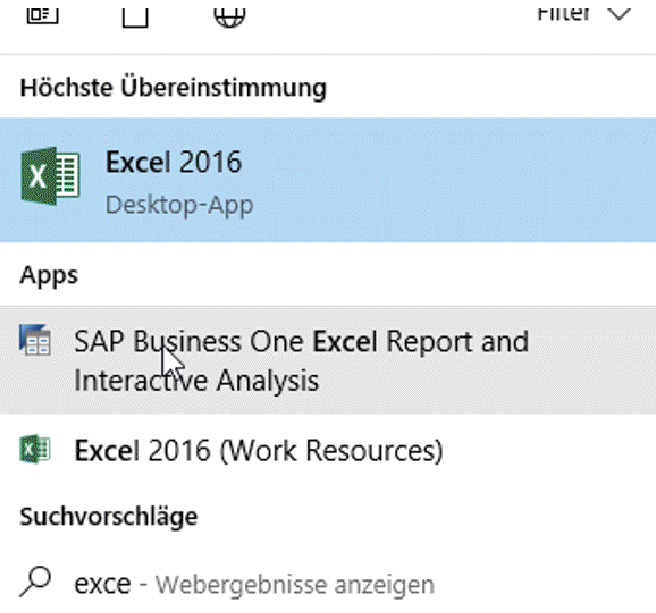
Task: Click the magnifier icon beside exce suggestion
Action: pos(36,582)
